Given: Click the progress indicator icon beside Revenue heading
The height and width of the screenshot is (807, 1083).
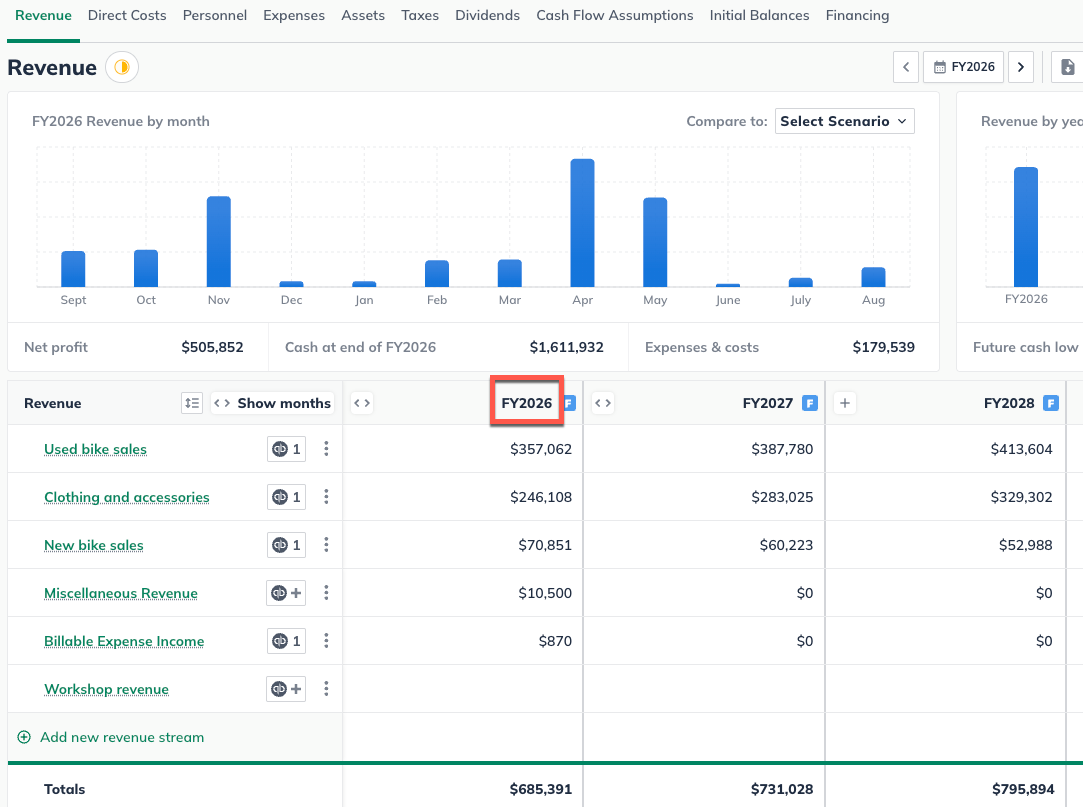Looking at the screenshot, I should click(122, 67).
